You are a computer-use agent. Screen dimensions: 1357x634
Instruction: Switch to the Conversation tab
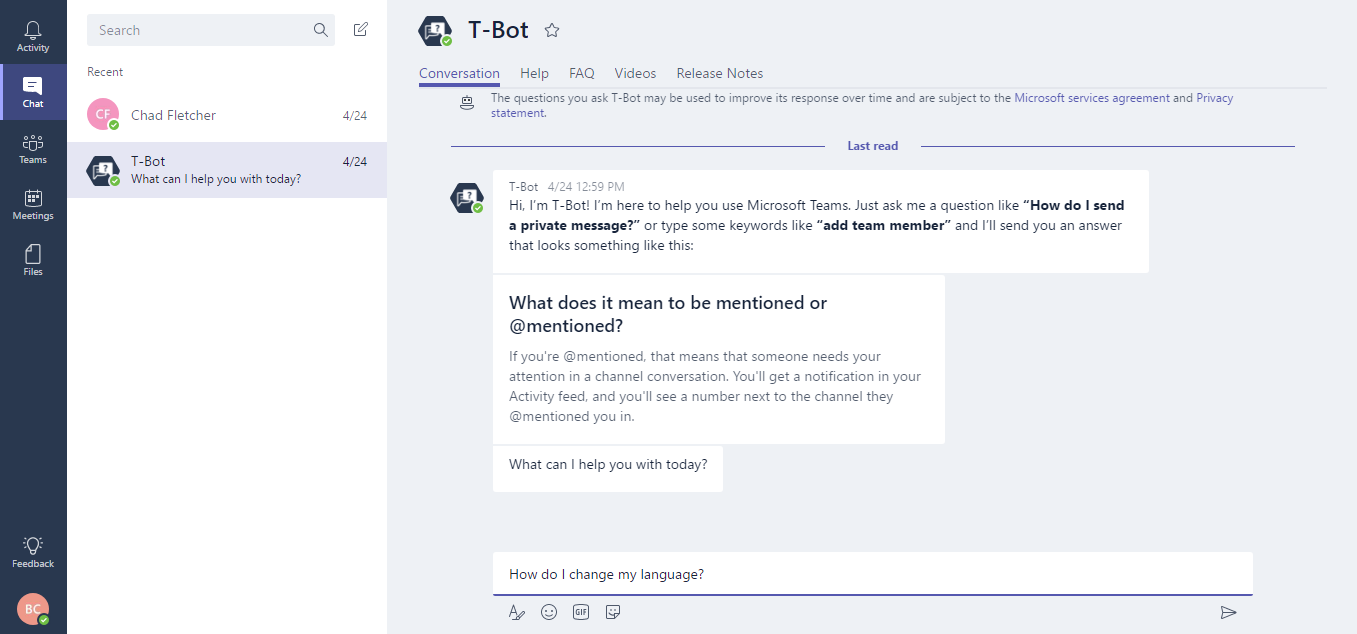pos(459,73)
